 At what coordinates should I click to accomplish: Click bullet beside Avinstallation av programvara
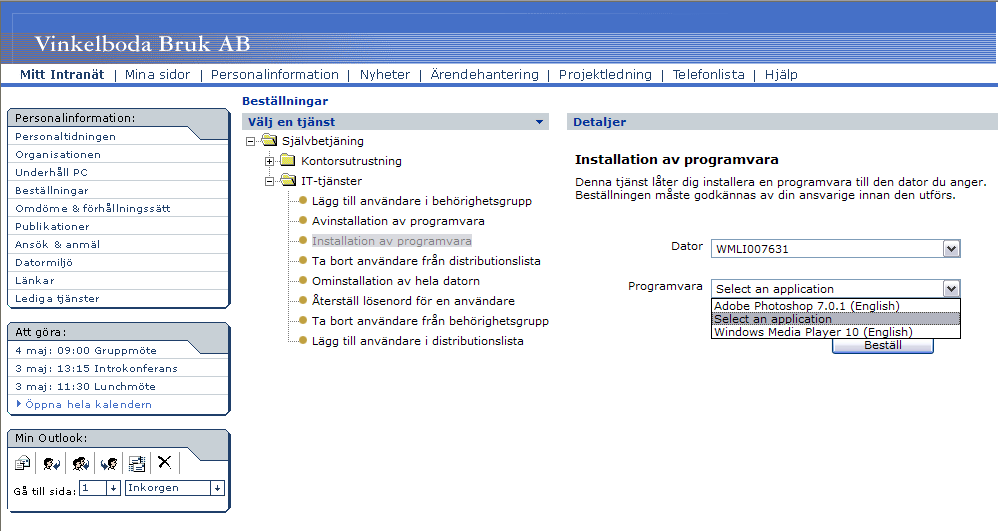tap(303, 221)
